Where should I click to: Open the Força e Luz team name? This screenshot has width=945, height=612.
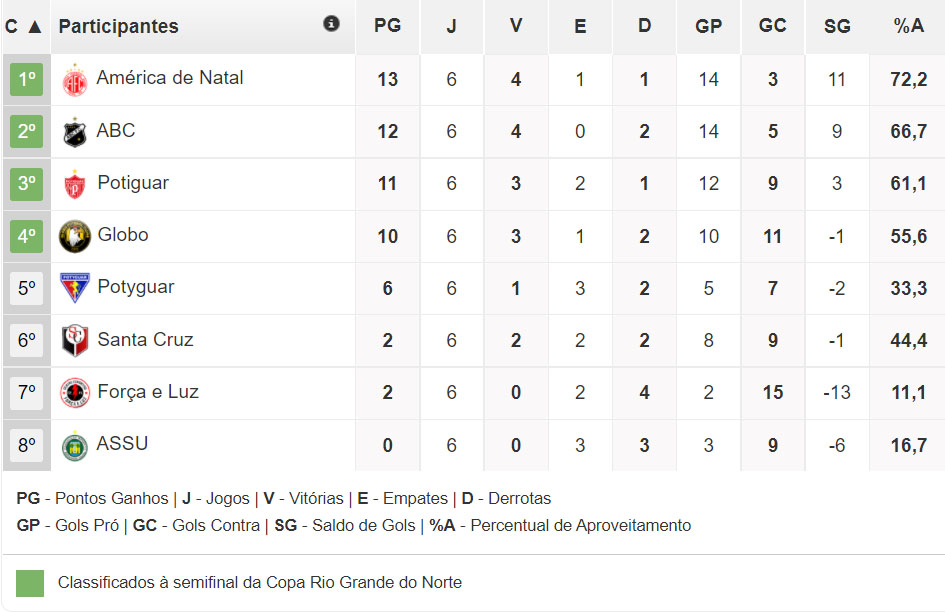click(x=148, y=392)
